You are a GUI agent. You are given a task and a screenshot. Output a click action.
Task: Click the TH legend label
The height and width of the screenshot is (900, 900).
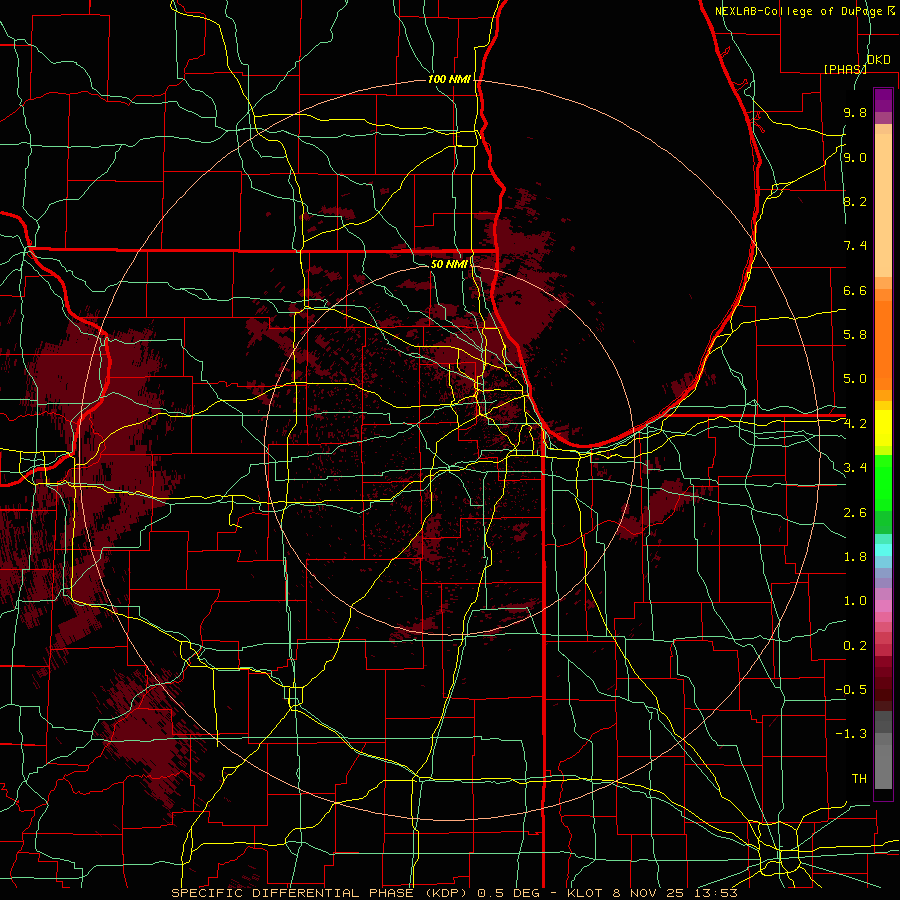[859, 779]
